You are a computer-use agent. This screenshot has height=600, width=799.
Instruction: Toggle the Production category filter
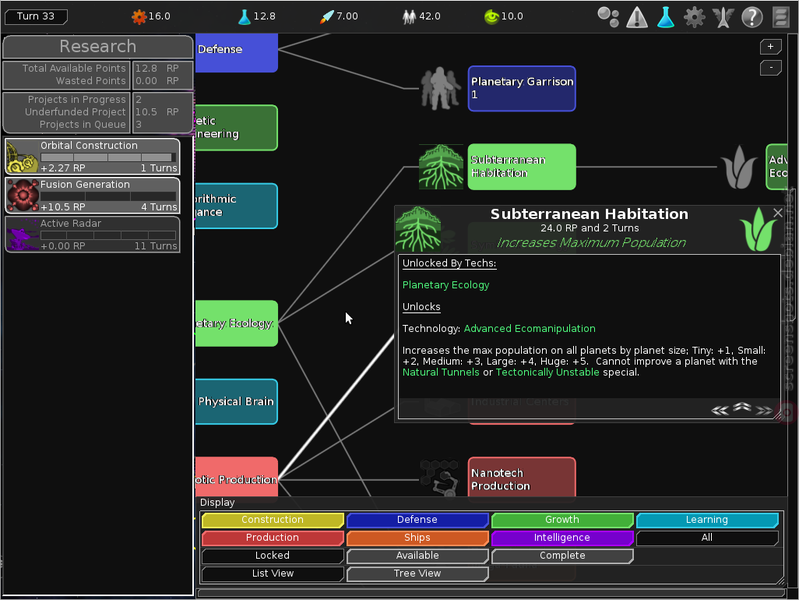[x=273, y=538]
